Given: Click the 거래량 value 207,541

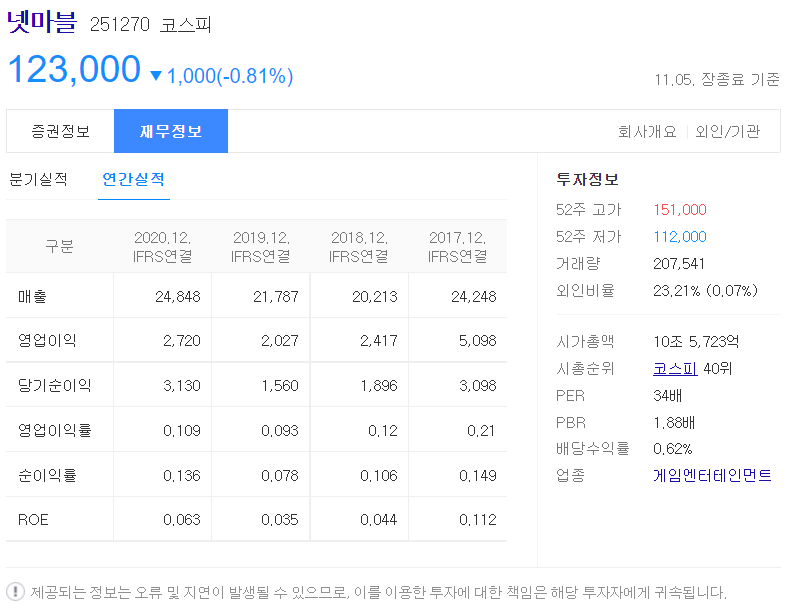Looking at the screenshot, I should coord(679,263).
